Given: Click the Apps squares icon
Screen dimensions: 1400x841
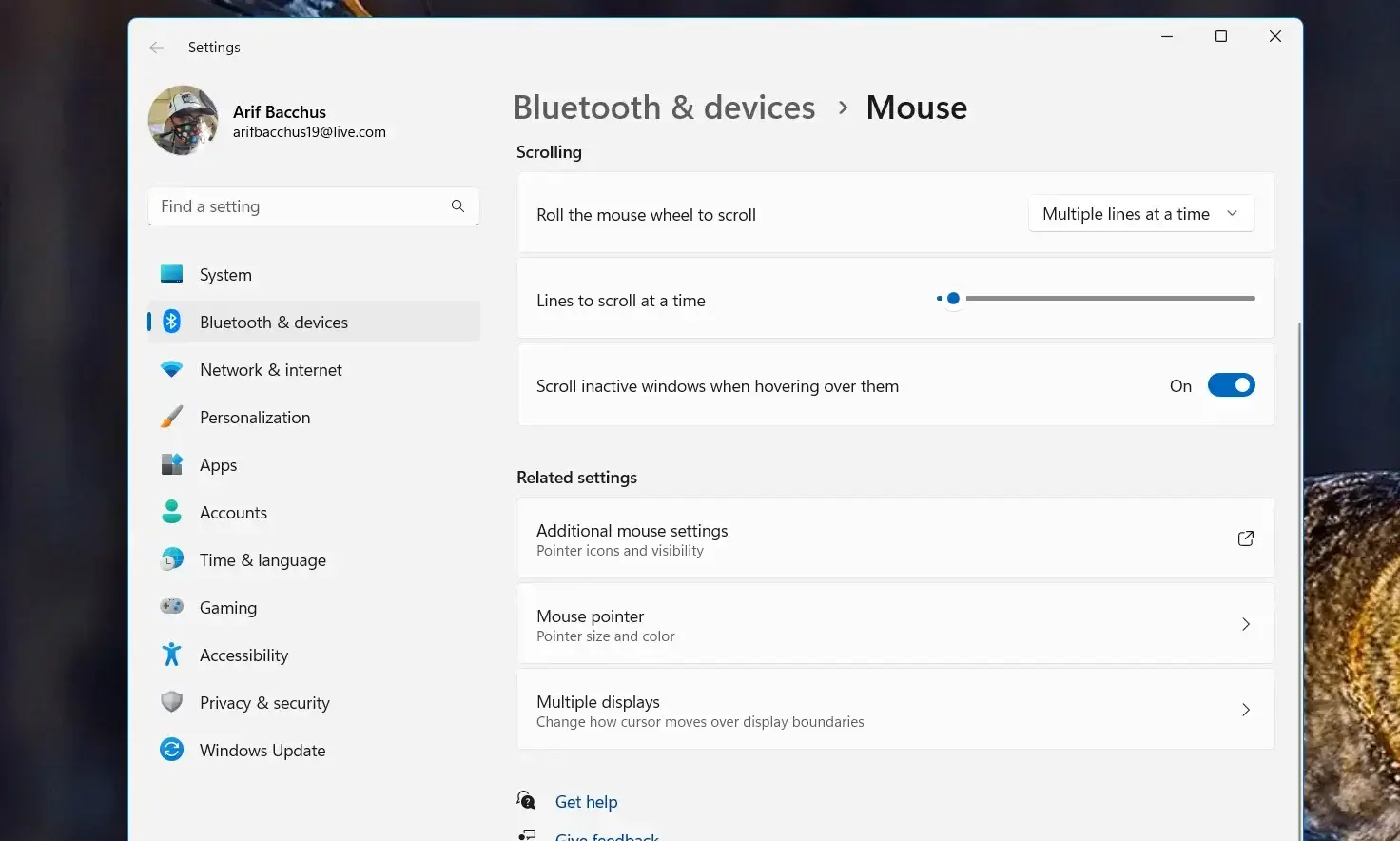Looking at the screenshot, I should pyautogui.click(x=172, y=464).
